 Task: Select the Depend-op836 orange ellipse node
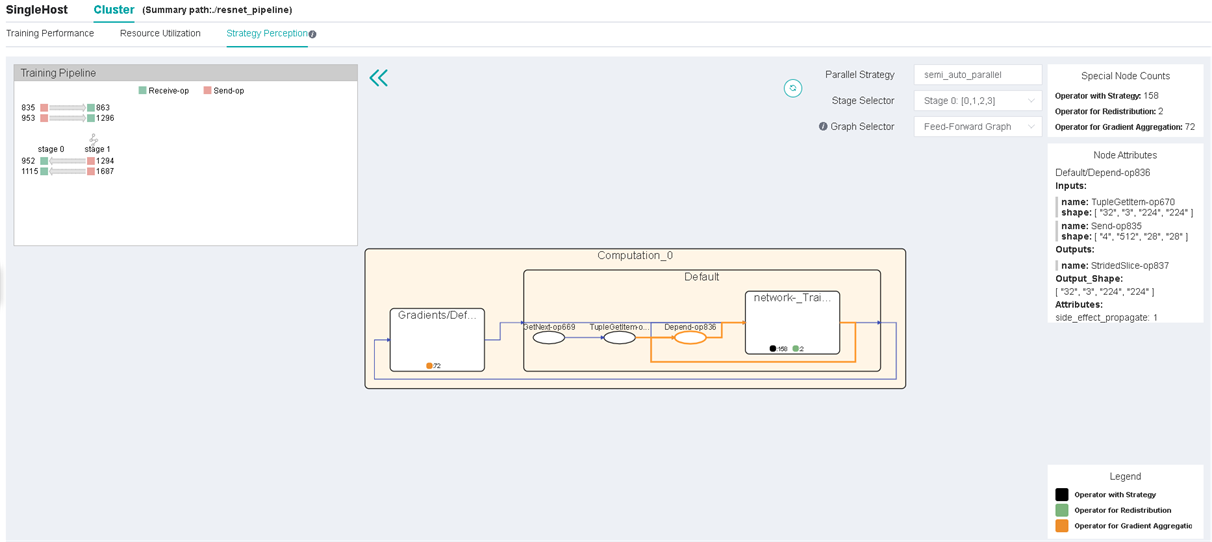[x=690, y=338]
